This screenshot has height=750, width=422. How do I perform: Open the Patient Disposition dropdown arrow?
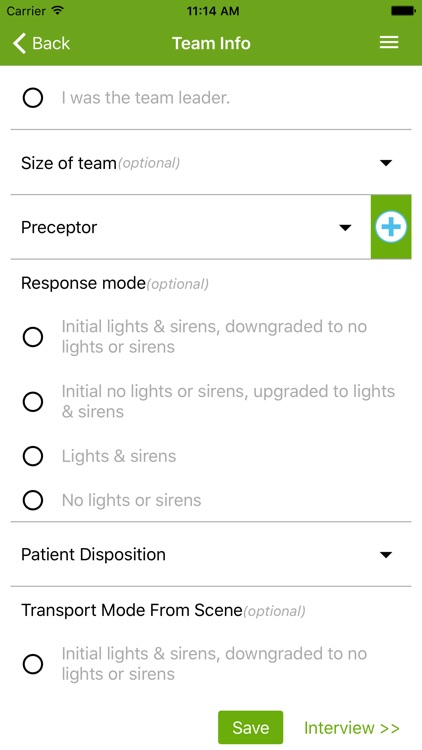pyautogui.click(x=386, y=555)
